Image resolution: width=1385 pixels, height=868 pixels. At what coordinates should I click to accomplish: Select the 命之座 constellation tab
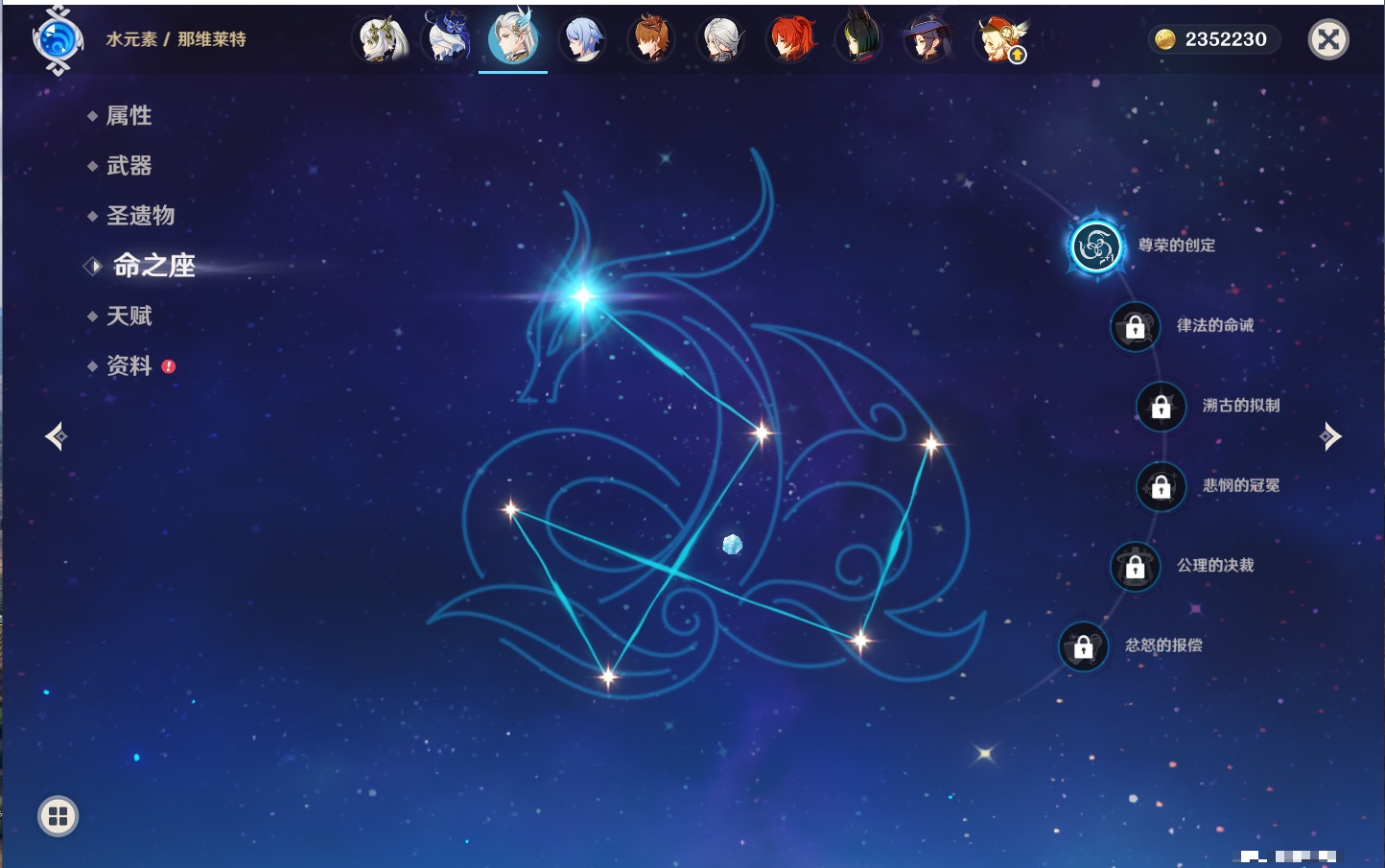pyautogui.click(x=153, y=266)
